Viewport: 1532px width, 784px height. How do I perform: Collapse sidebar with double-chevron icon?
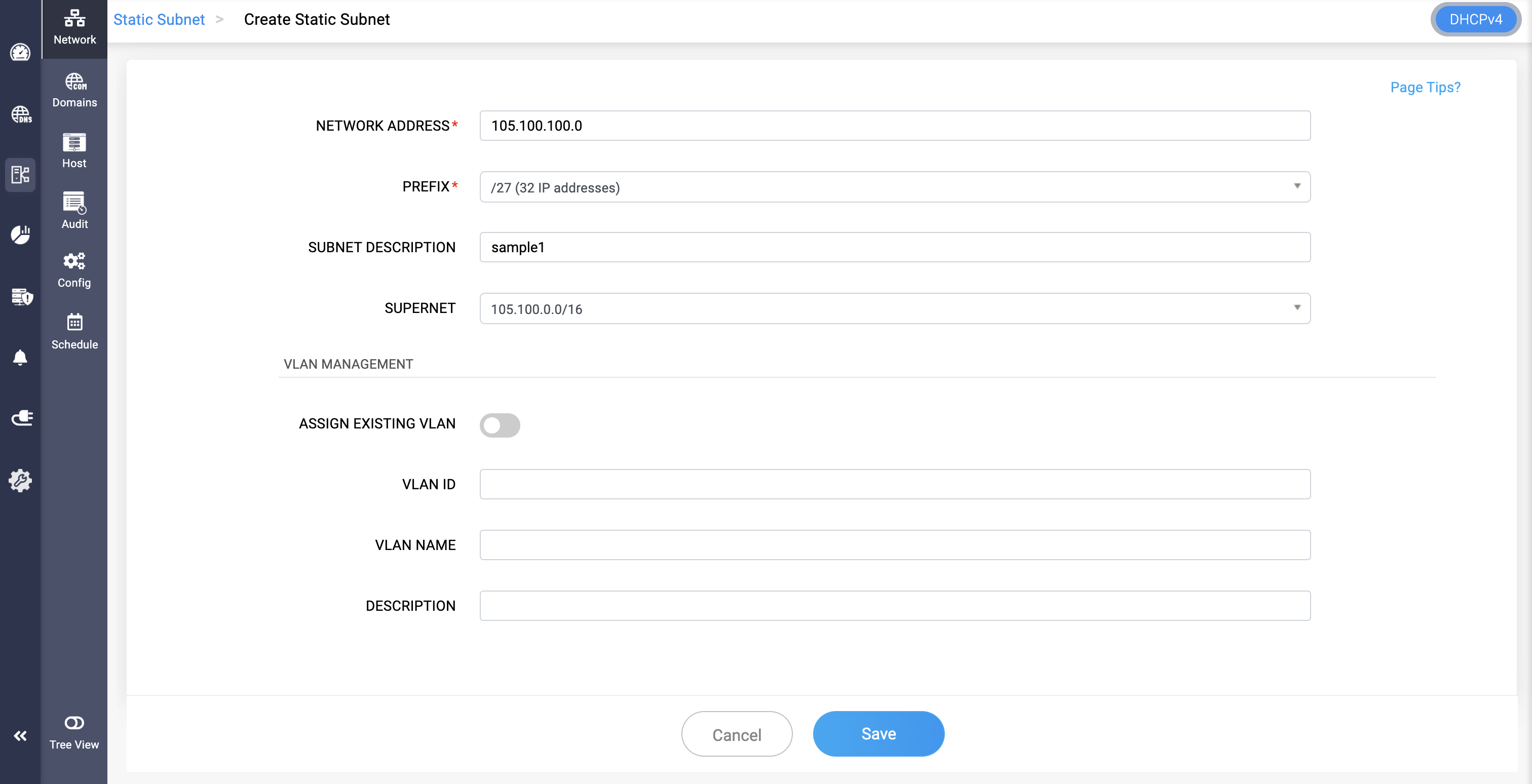[x=20, y=736]
